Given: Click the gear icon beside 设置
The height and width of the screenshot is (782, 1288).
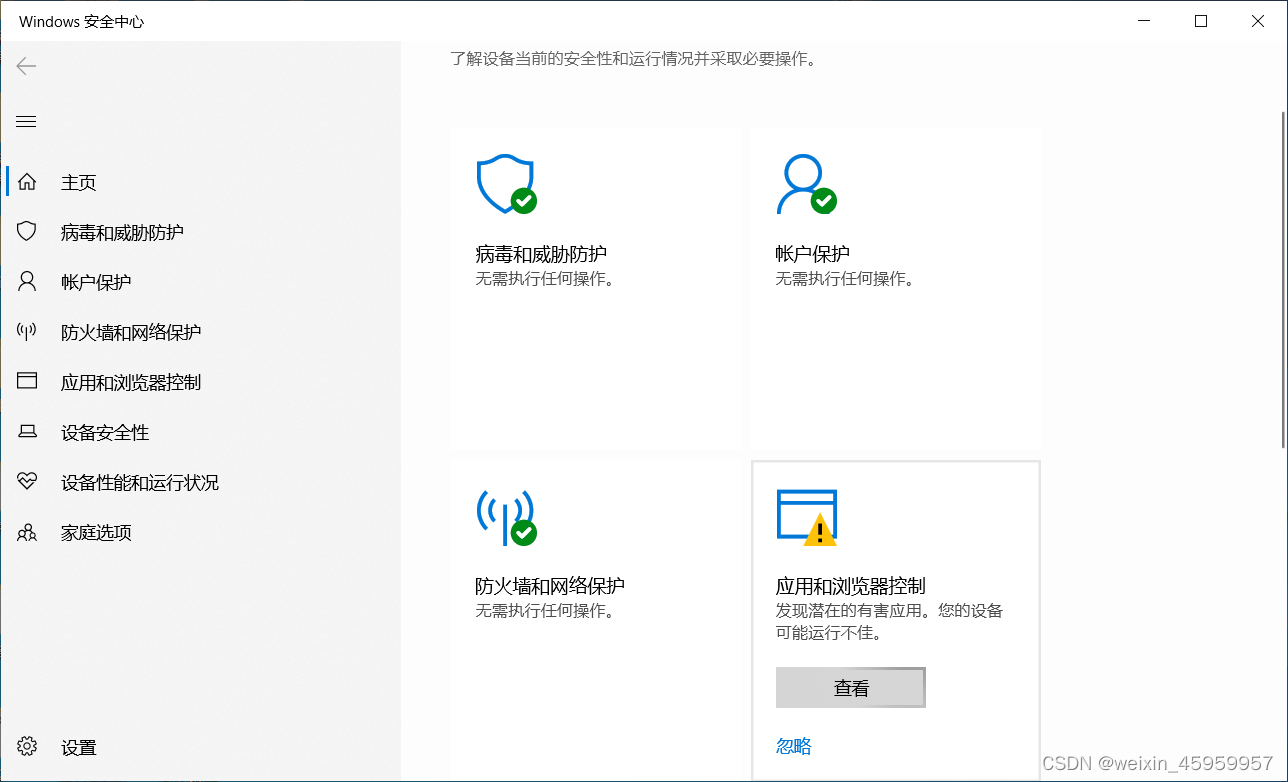Looking at the screenshot, I should pos(27,747).
